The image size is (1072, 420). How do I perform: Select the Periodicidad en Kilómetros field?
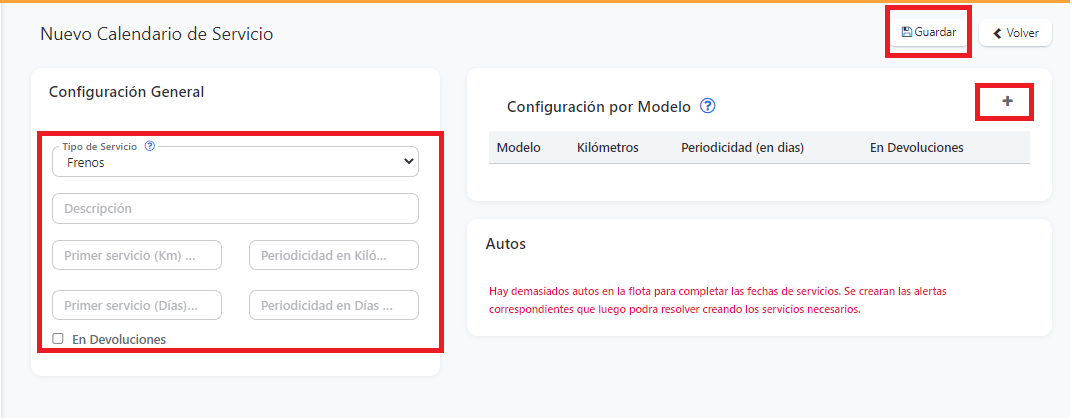click(333, 256)
